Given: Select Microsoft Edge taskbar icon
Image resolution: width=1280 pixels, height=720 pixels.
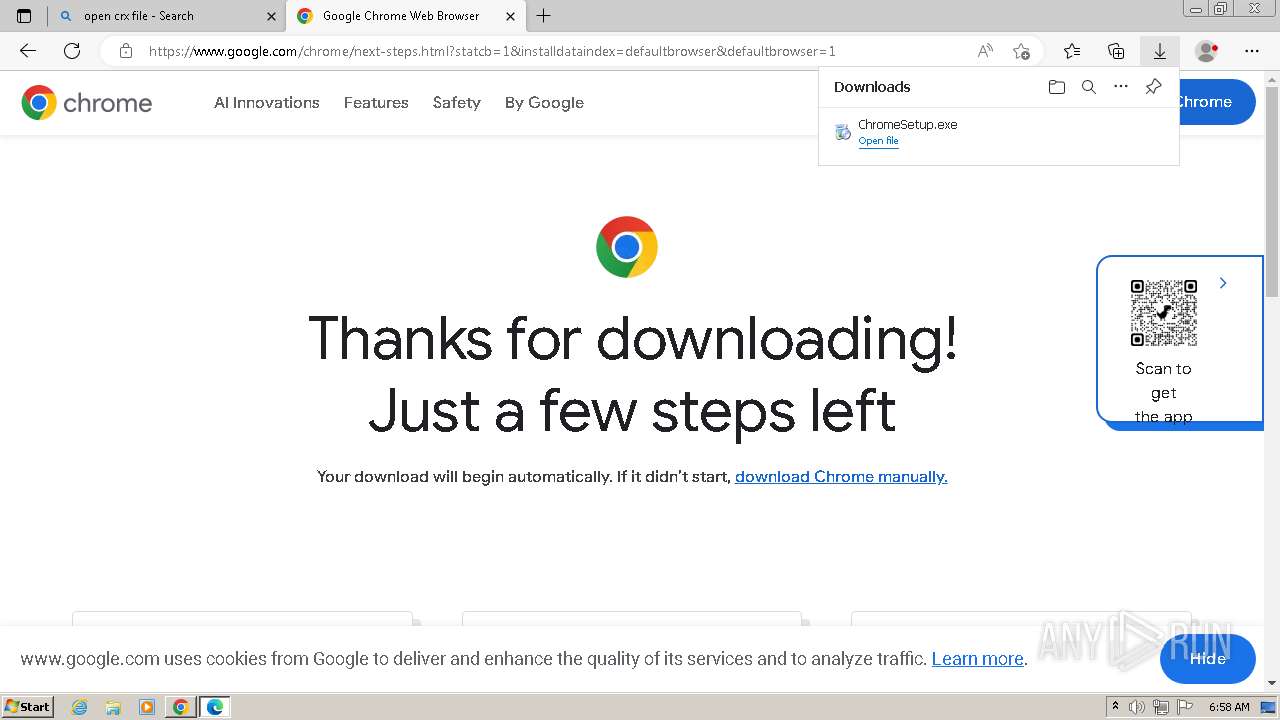Looking at the screenshot, I should [215, 707].
